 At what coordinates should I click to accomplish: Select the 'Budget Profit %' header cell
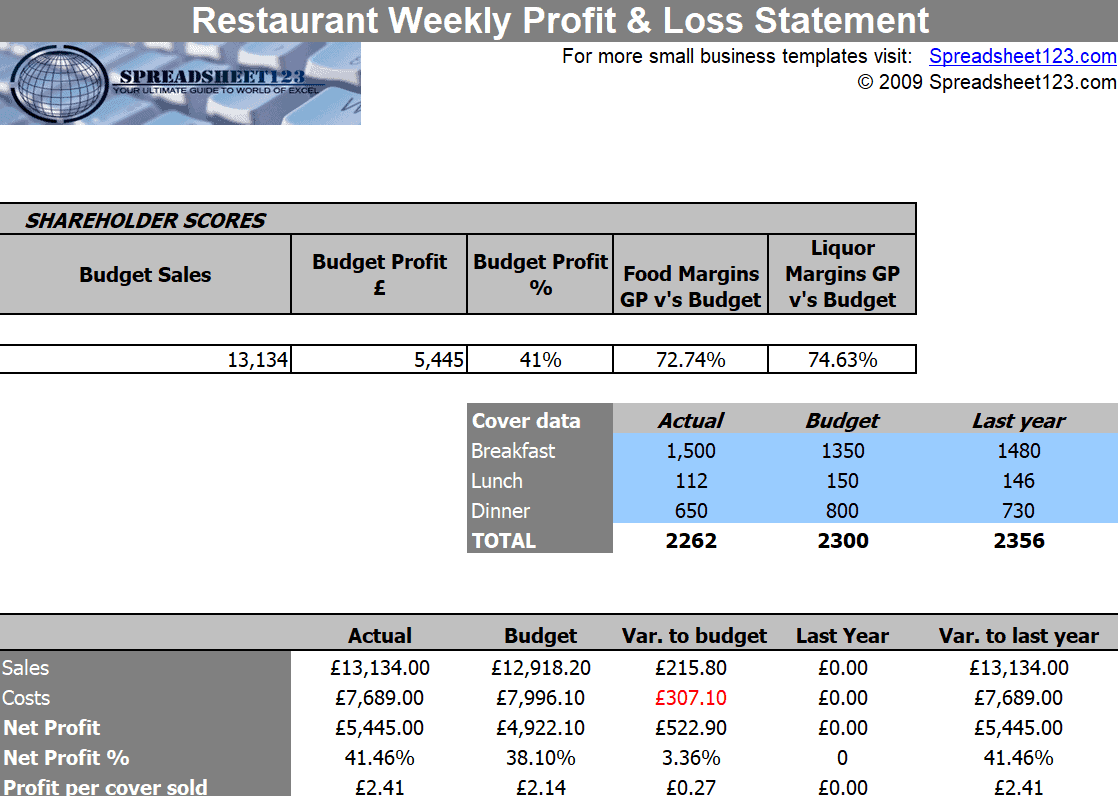[x=540, y=275]
